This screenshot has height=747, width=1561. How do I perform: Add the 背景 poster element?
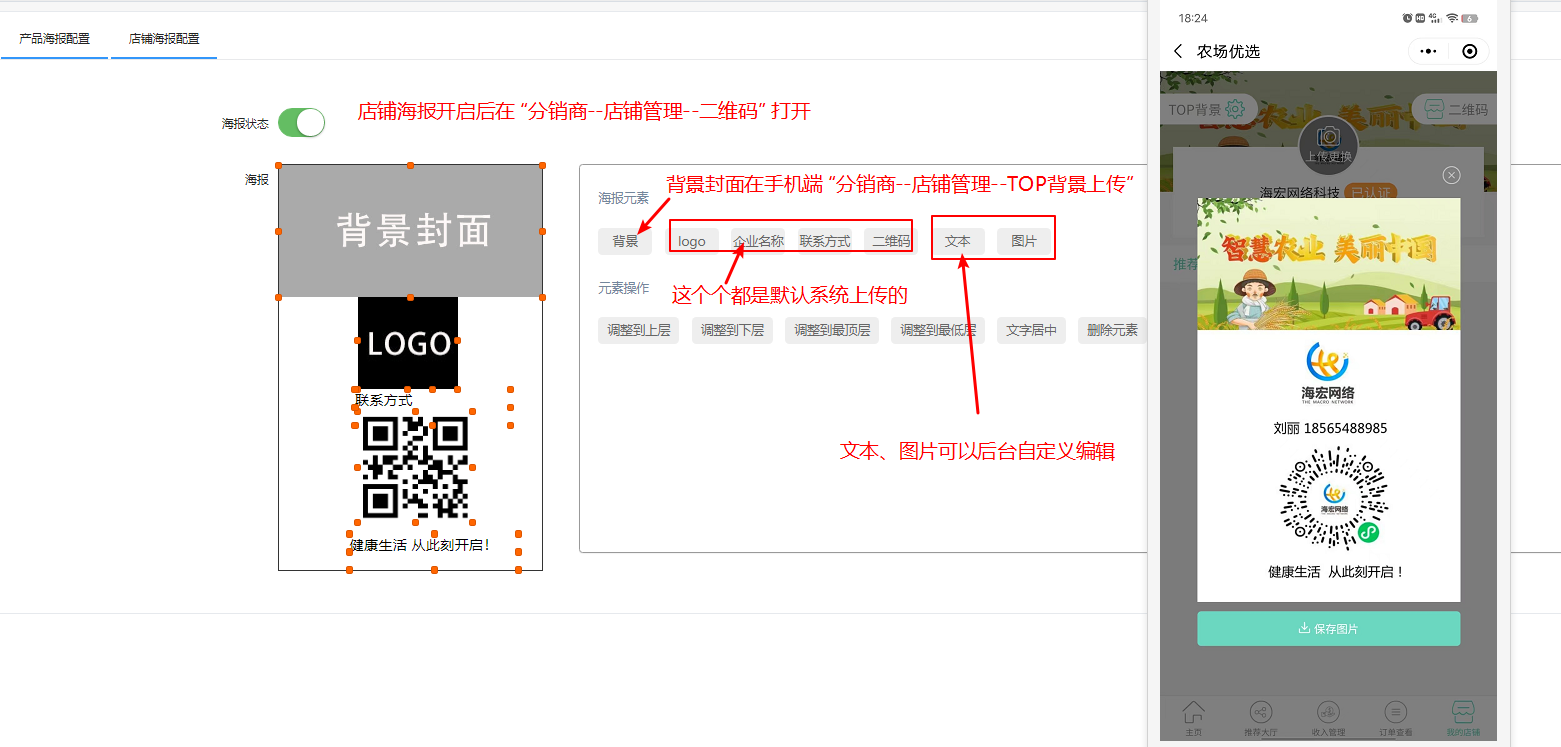[625, 241]
